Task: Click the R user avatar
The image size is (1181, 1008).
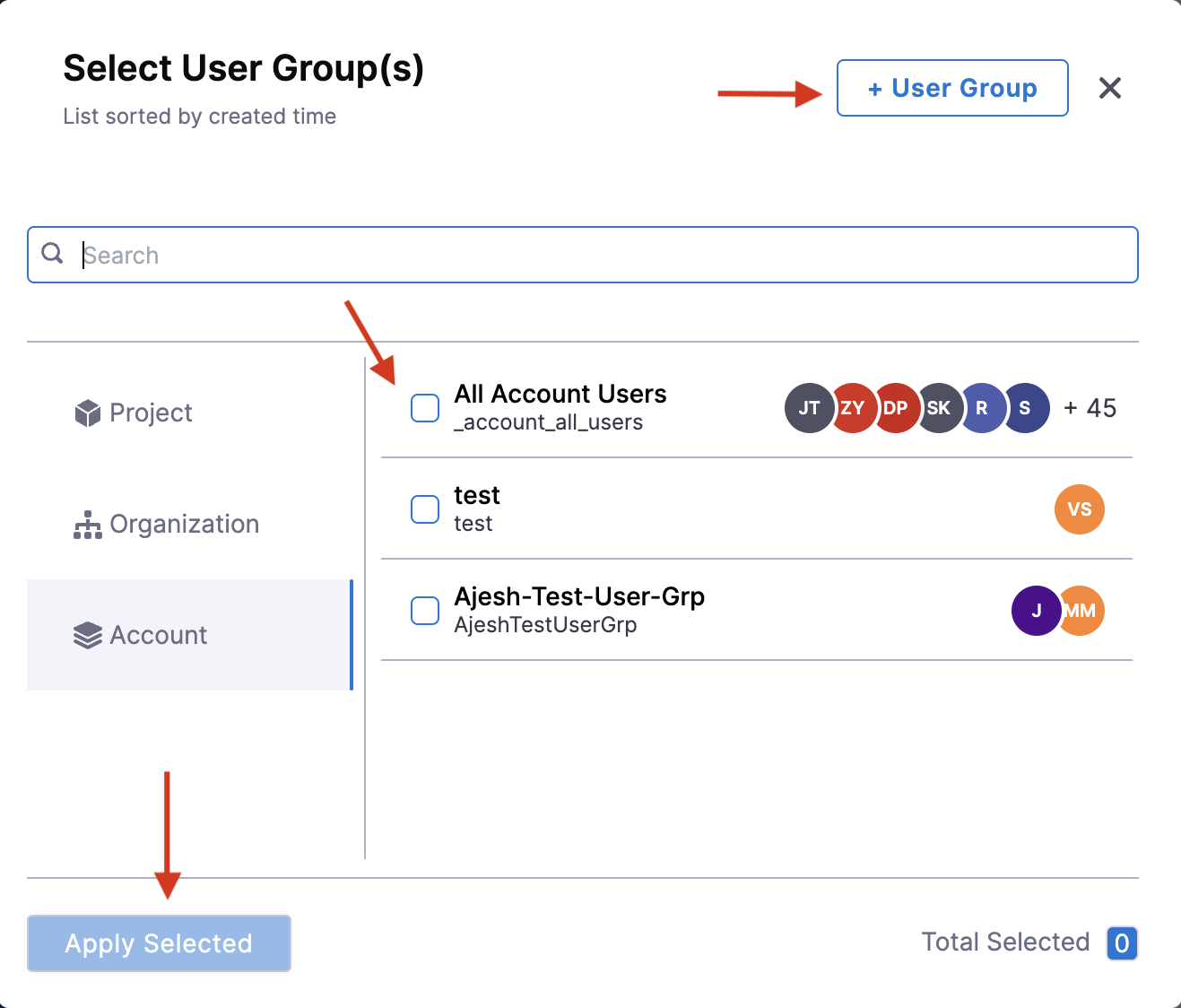Action: pyautogui.click(x=983, y=409)
